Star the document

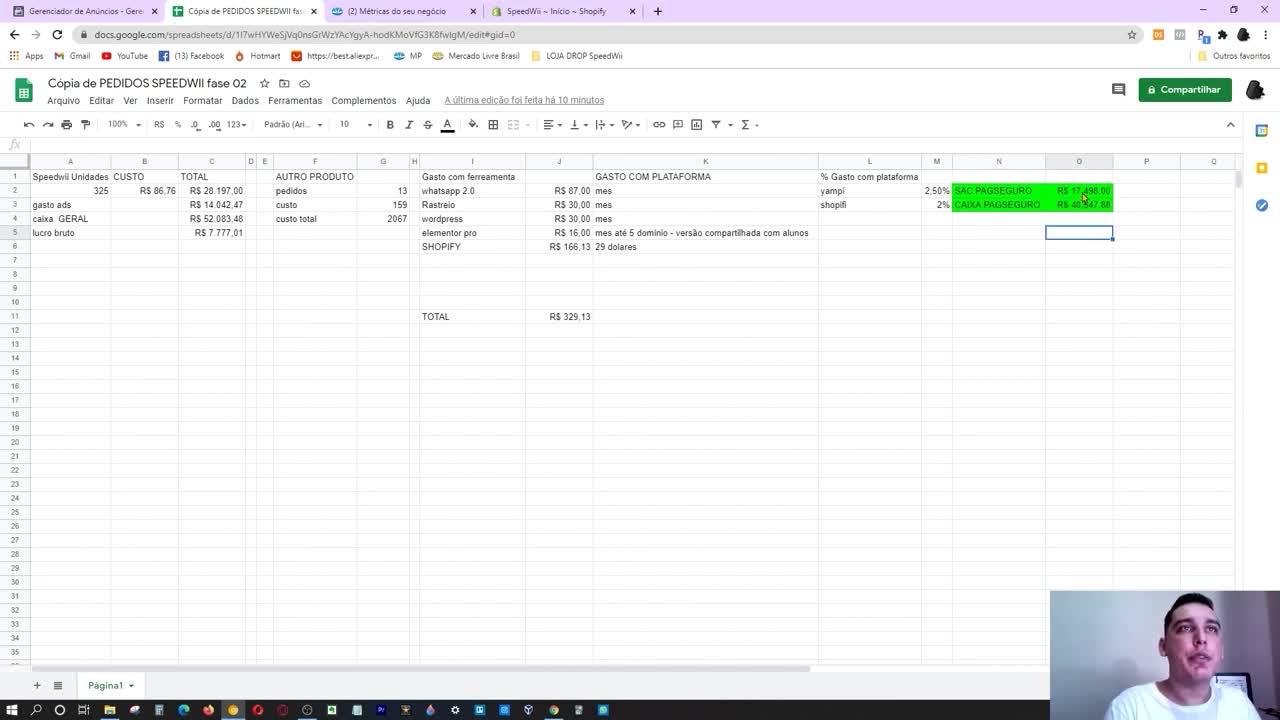(x=264, y=83)
